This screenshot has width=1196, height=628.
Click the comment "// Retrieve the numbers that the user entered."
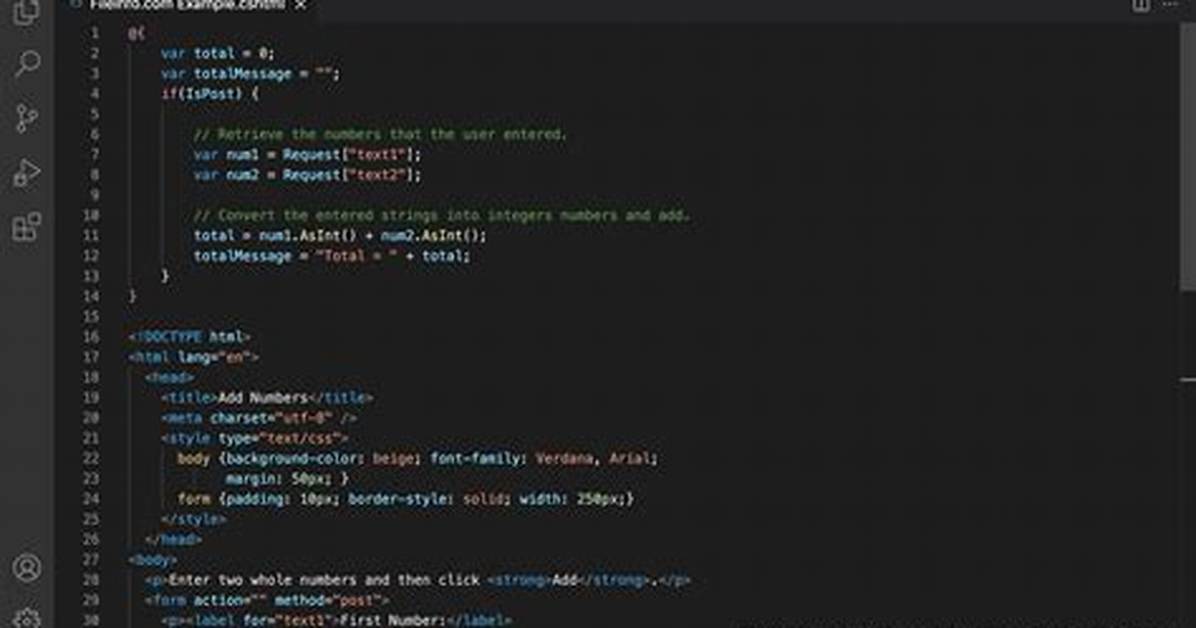(x=380, y=134)
